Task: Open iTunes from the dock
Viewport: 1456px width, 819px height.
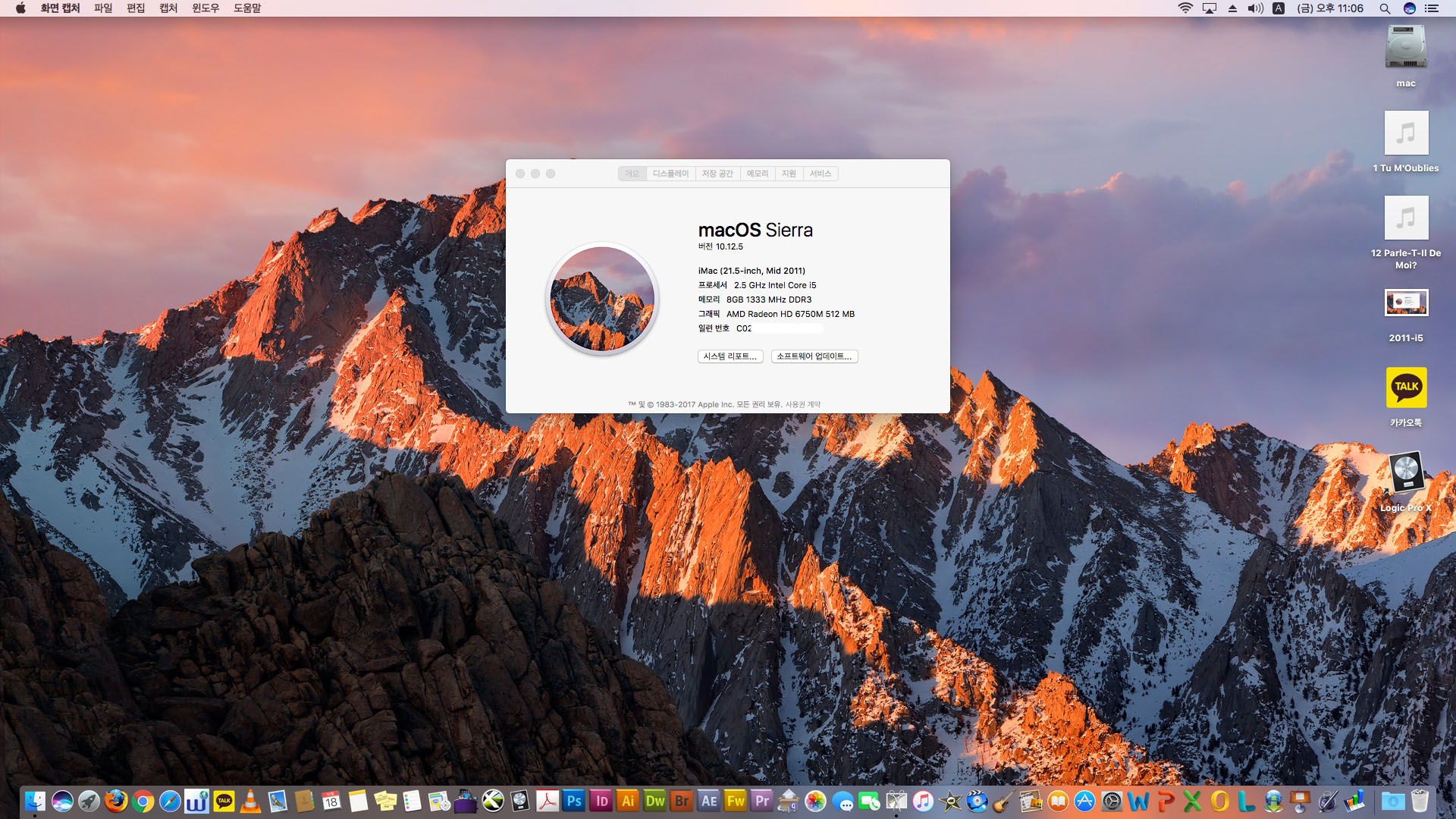Action: [x=923, y=801]
